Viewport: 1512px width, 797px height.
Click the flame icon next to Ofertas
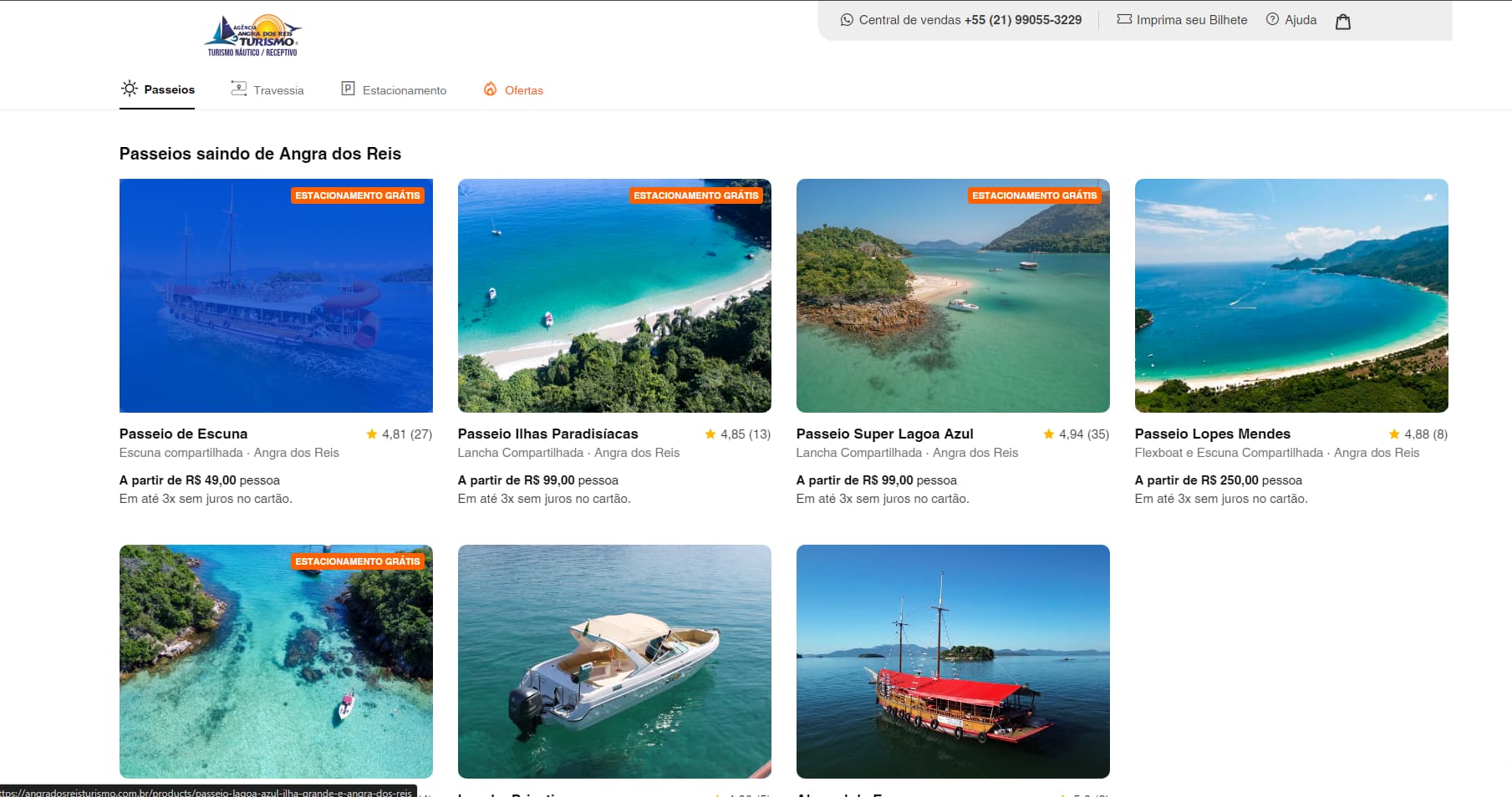click(x=491, y=89)
